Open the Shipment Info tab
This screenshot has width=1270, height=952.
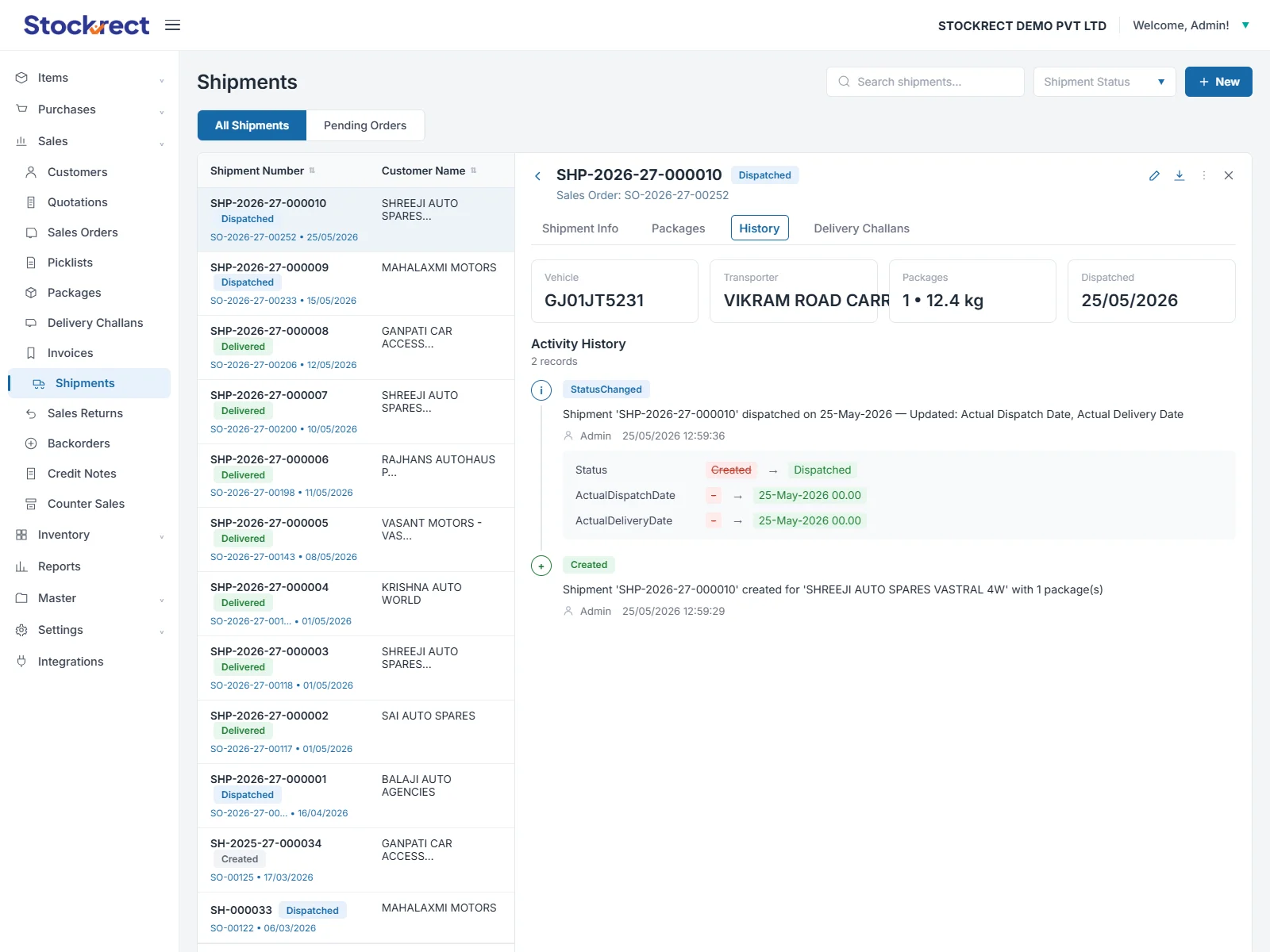coord(580,228)
